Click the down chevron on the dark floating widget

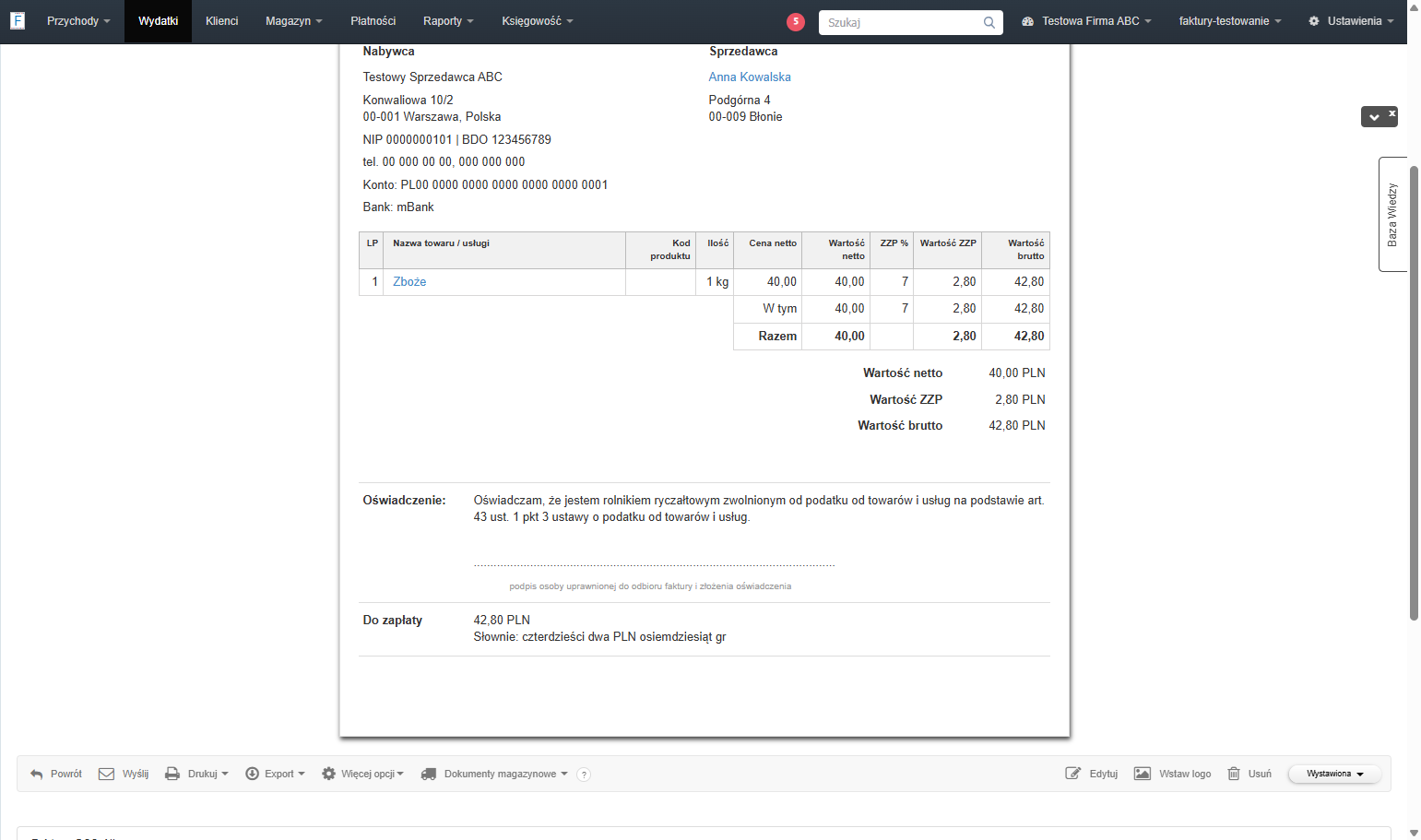(1374, 117)
